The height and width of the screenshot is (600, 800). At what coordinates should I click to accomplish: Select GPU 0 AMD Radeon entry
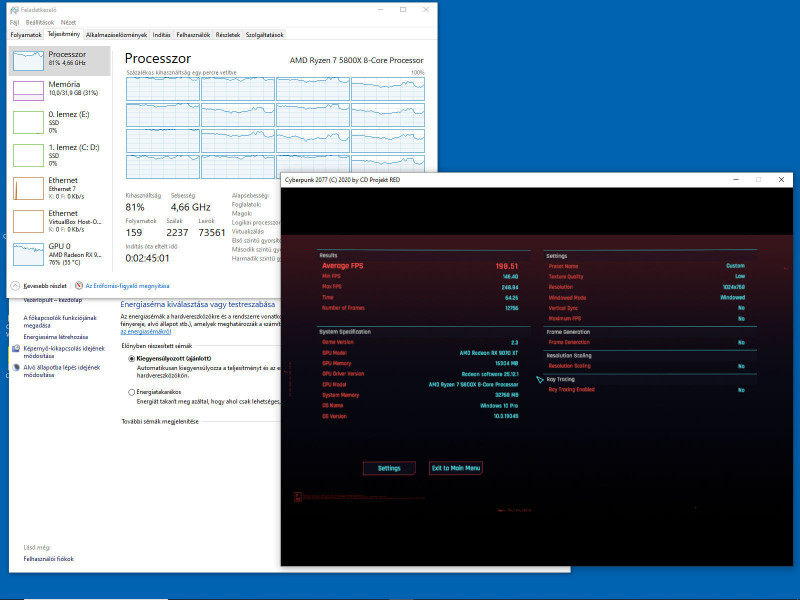pos(59,254)
